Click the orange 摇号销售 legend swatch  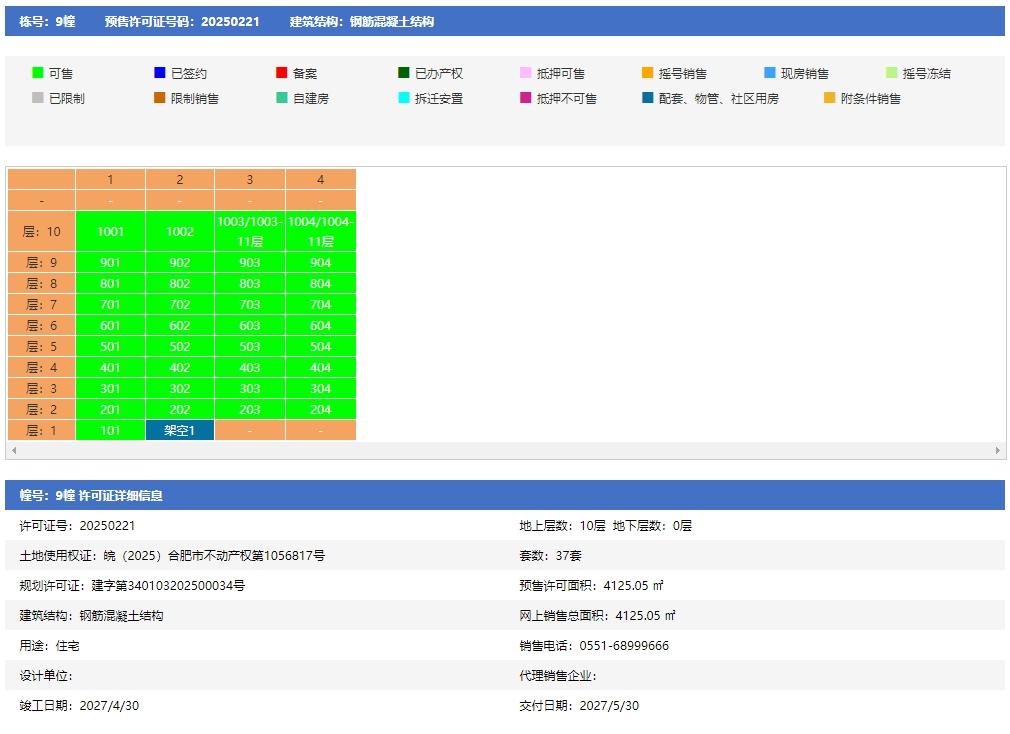point(647,73)
